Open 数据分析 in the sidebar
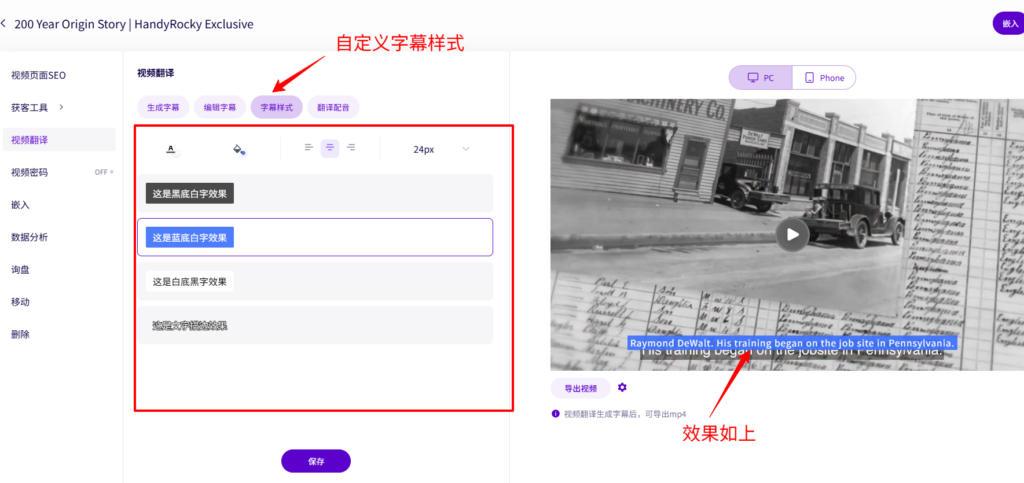 [29, 237]
